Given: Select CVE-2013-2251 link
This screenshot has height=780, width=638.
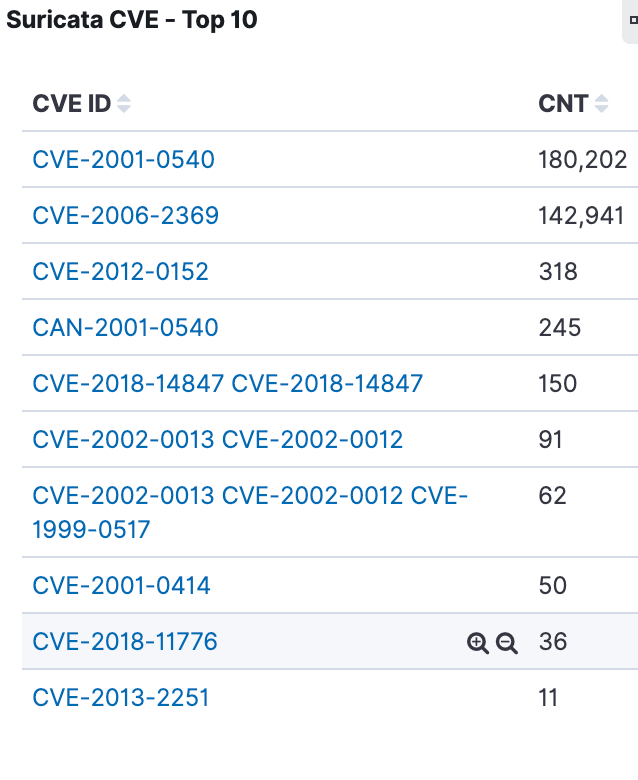Looking at the screenshot, I should click(x=121, y=697).
